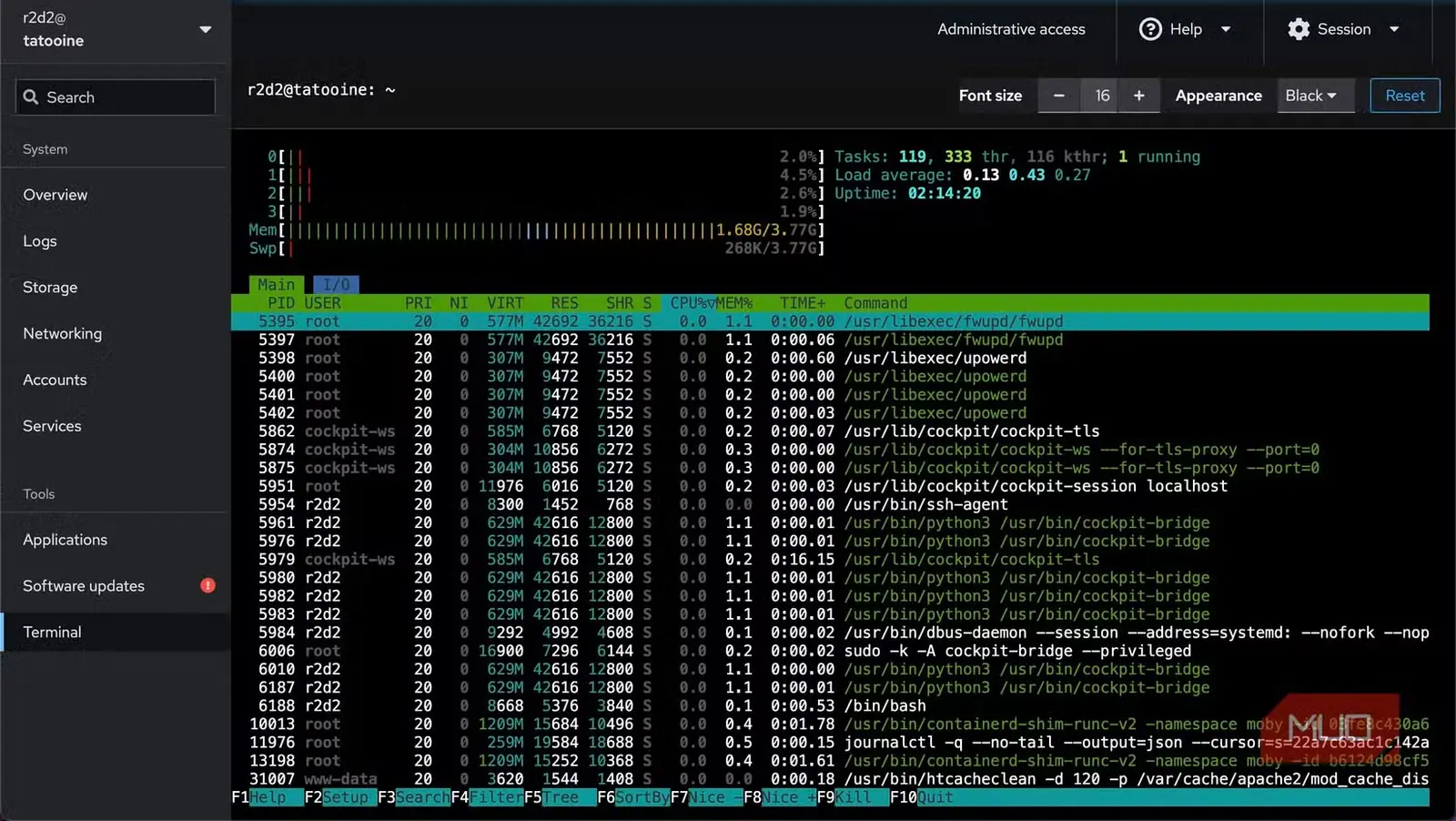Open the Services page

tap(115, 426)
